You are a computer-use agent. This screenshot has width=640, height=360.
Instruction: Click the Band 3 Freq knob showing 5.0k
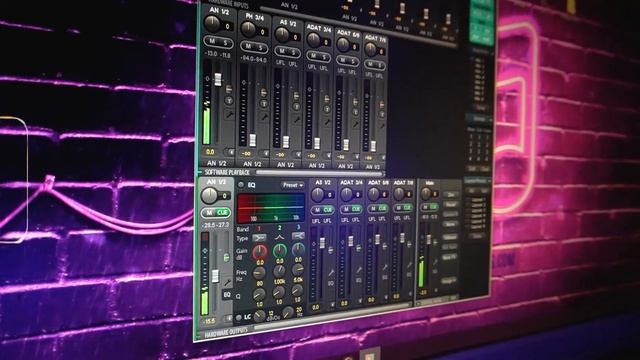coord(298,269)
